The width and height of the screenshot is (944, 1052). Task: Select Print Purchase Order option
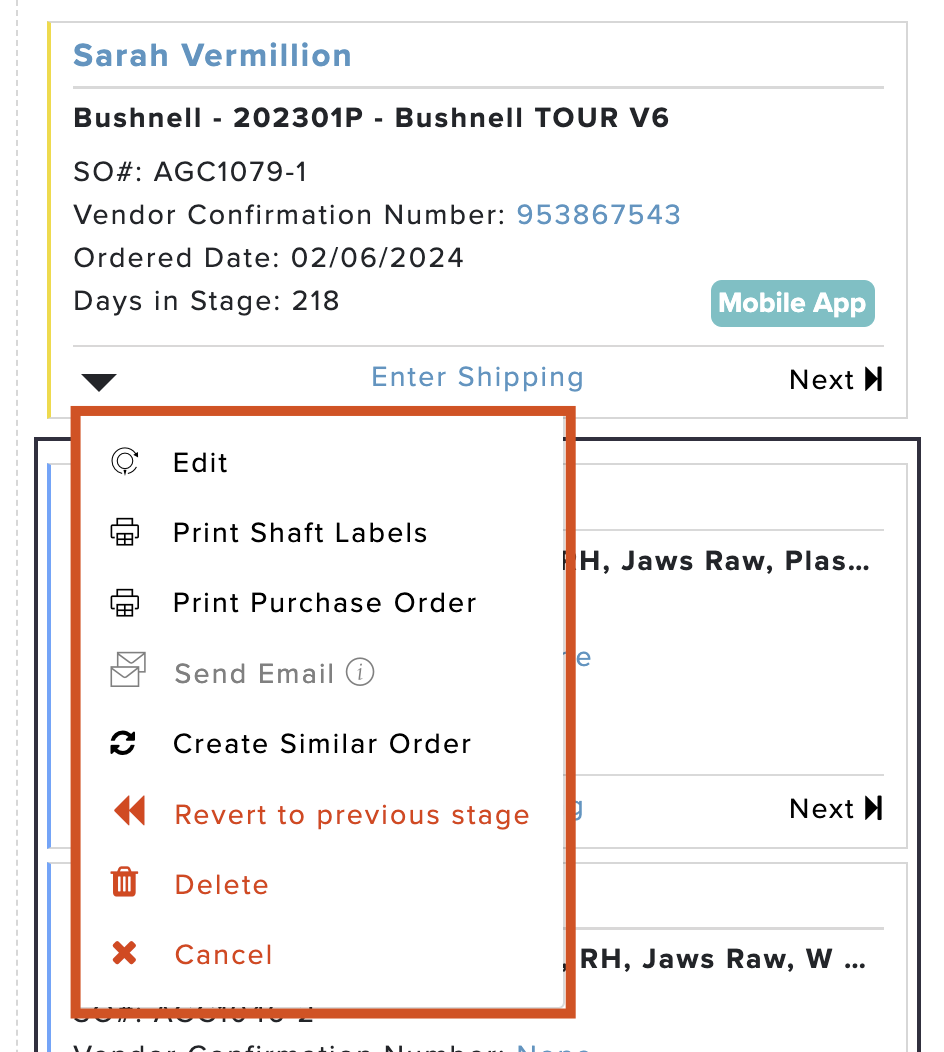pos(325,603)
